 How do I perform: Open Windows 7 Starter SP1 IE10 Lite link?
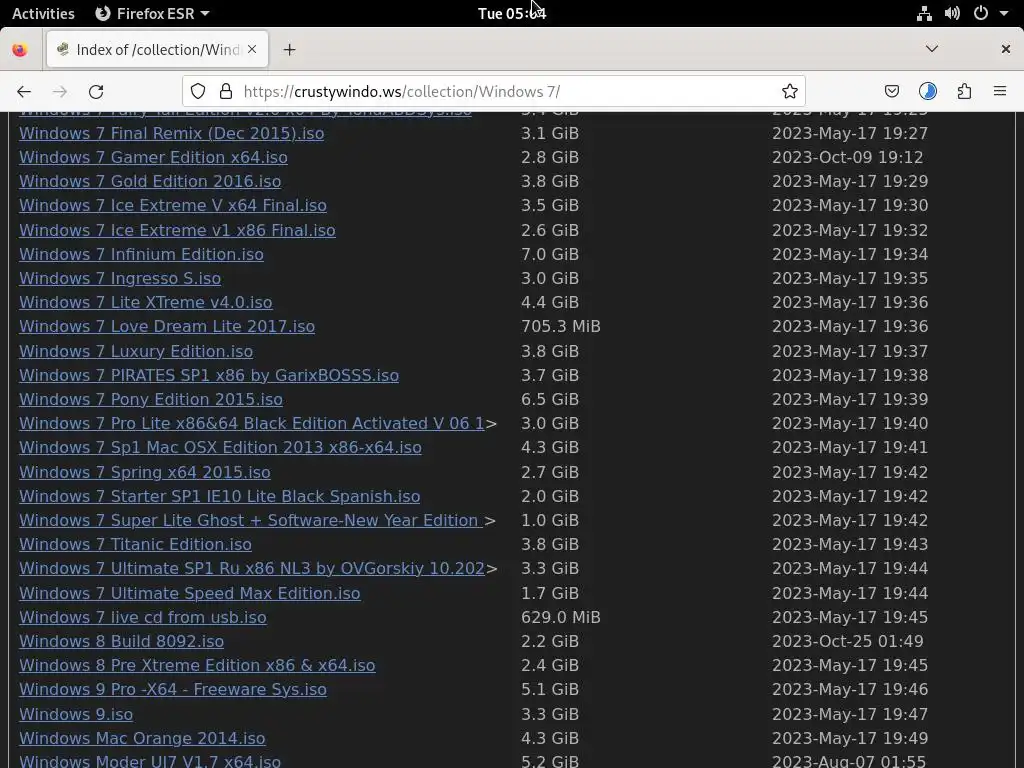219,496
